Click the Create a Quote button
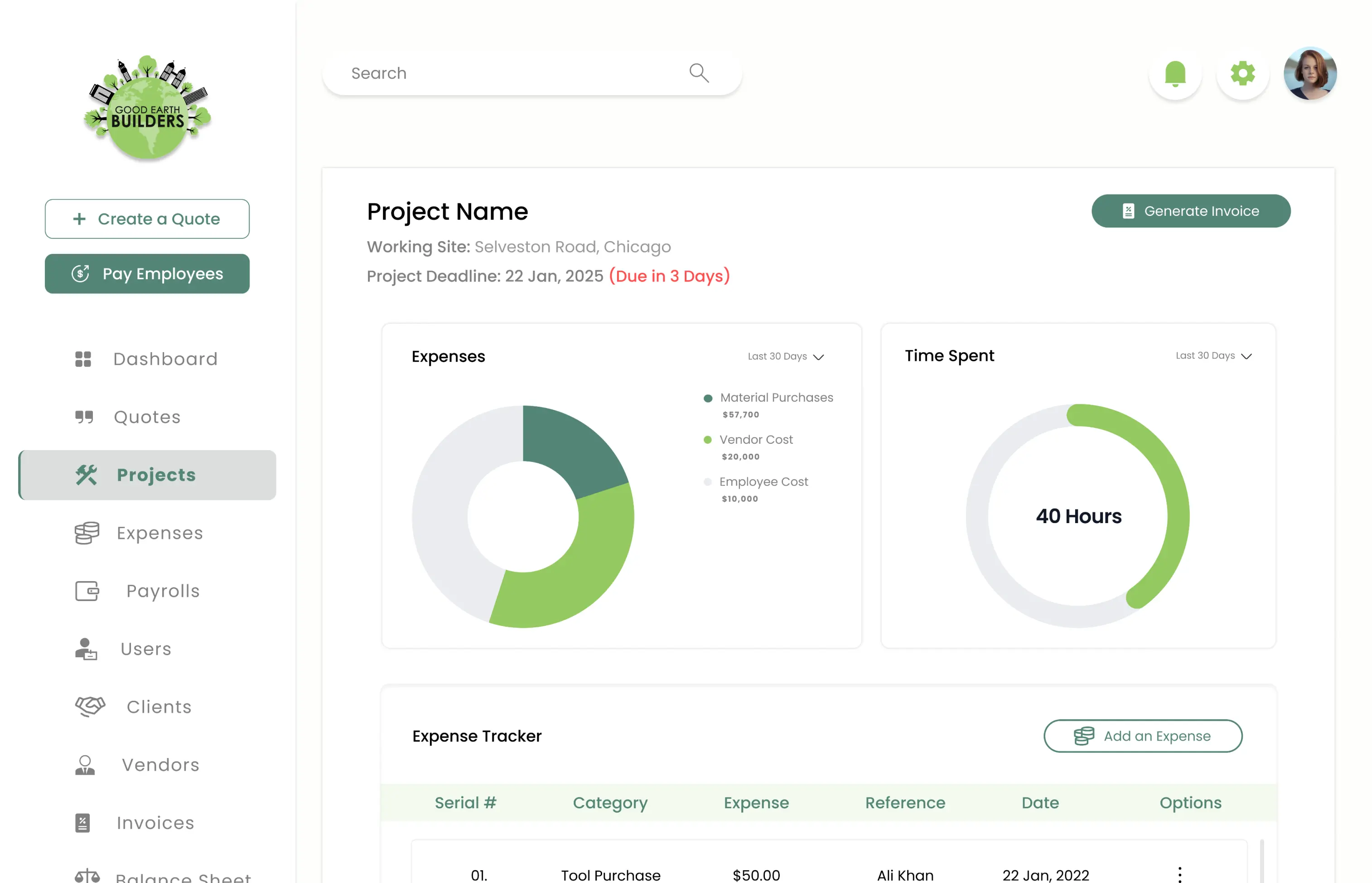This screenshot has width=1372, height=883. [x=147, y=219]
